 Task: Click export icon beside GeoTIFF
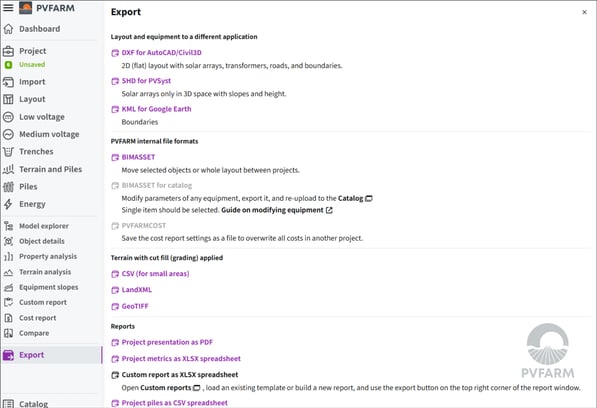pyautogui.click(x=115, y=306)
